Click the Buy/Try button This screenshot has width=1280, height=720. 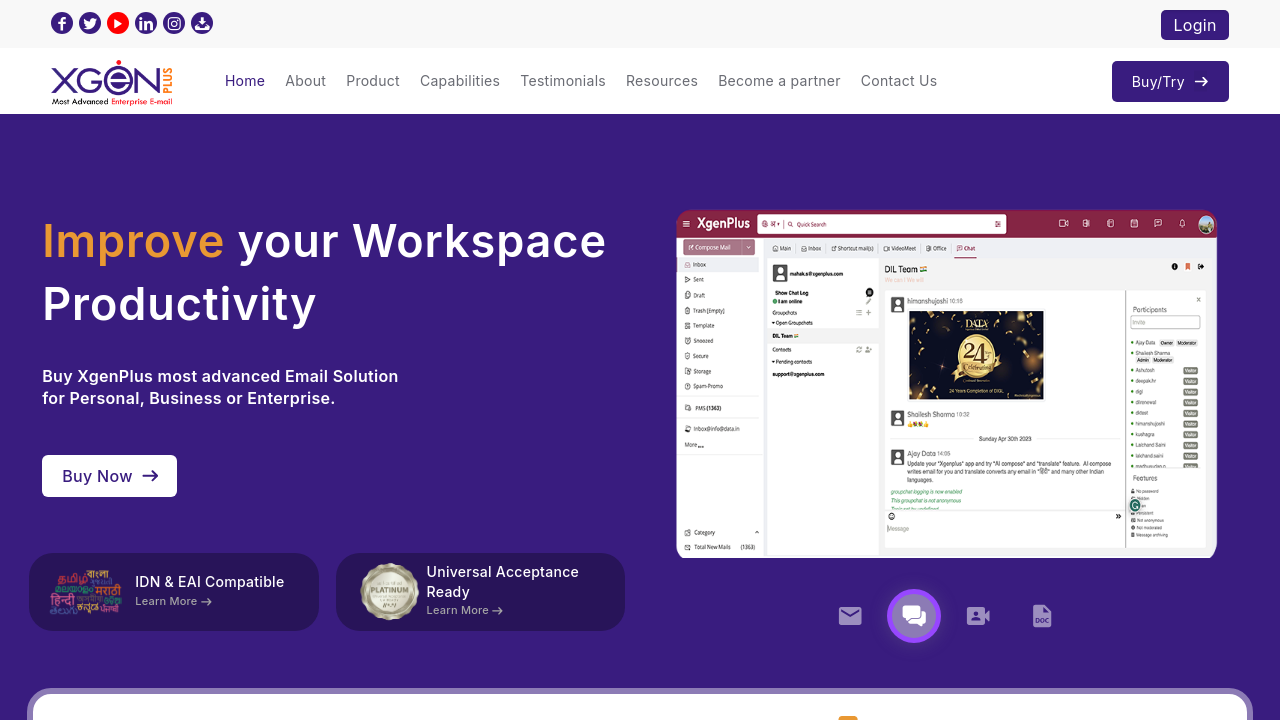tap(1170, 82)
